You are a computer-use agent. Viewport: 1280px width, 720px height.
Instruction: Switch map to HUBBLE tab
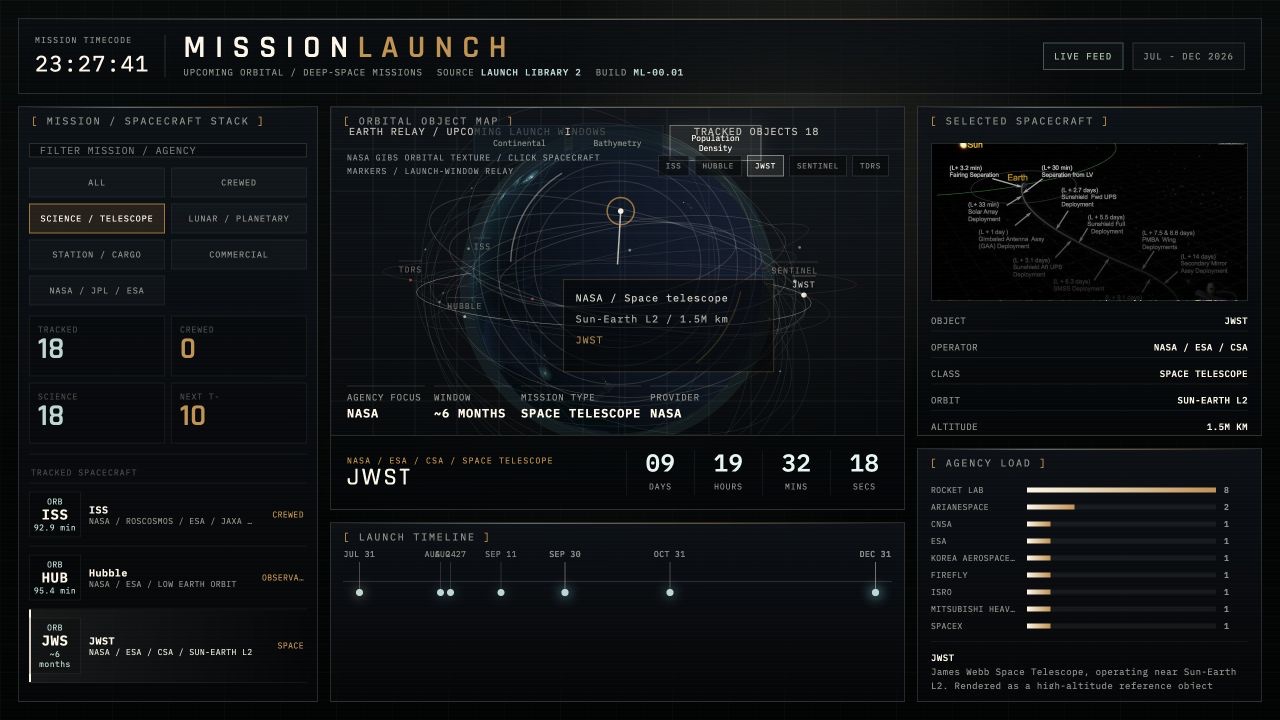(718, 166)
